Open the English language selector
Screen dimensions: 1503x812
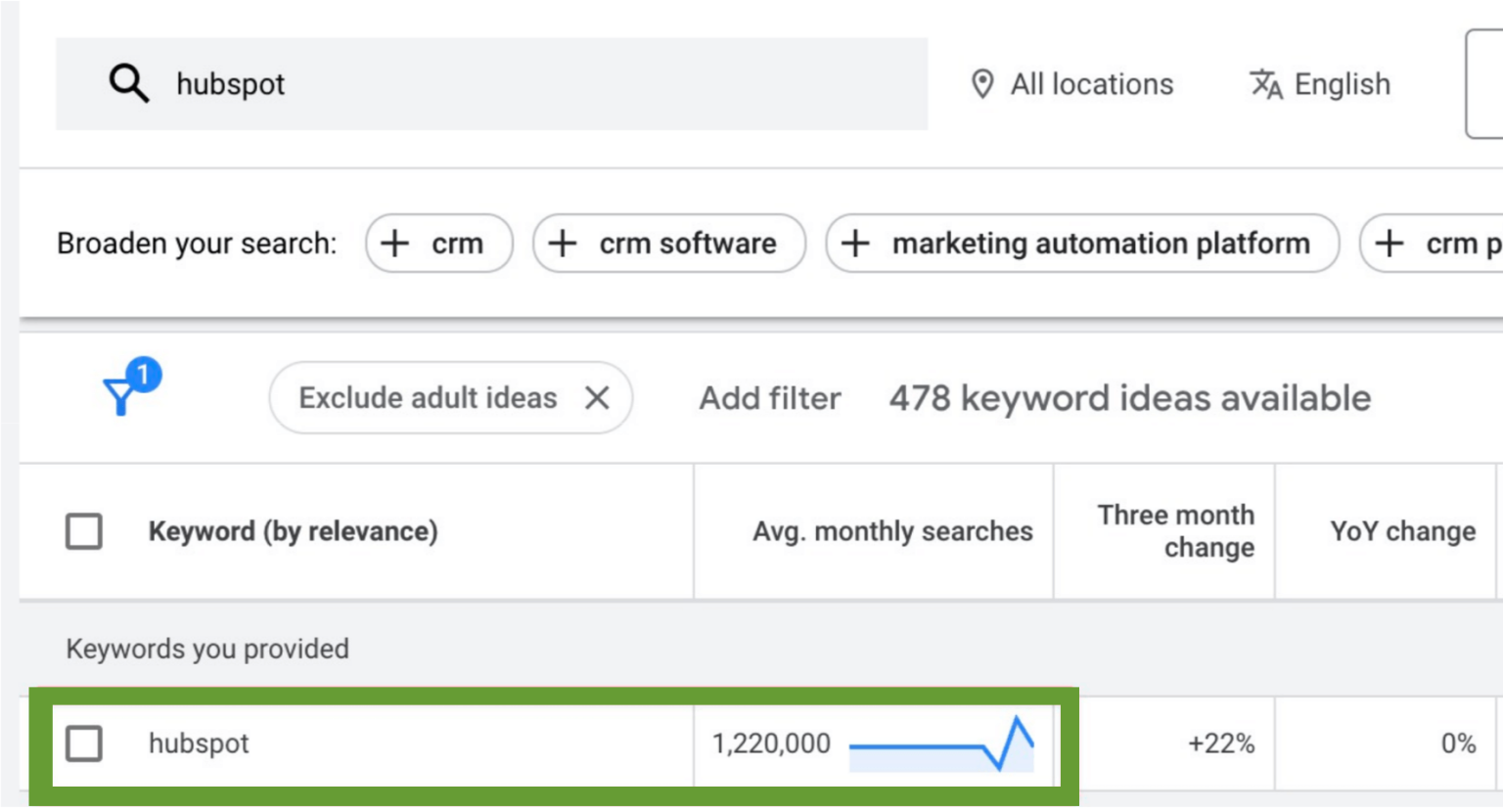1344,84
